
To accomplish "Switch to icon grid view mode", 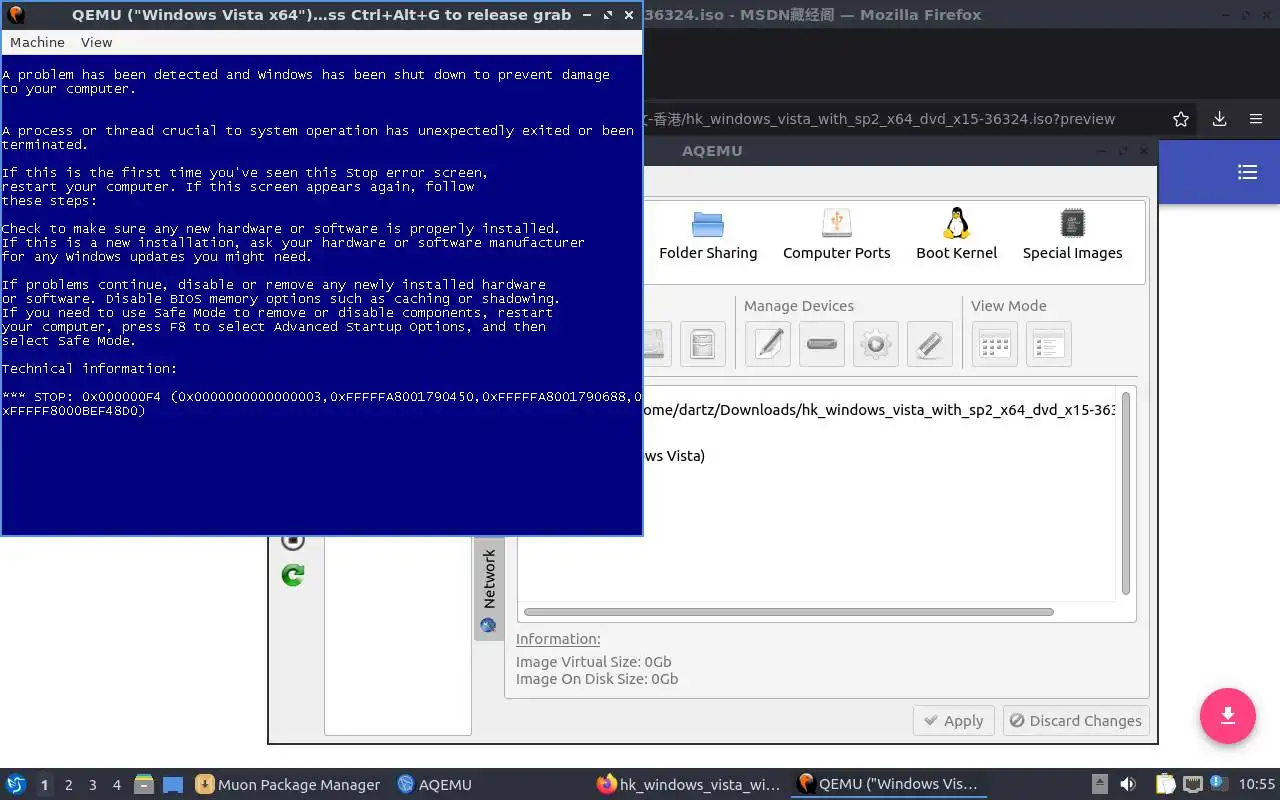I will pos(995,344).
